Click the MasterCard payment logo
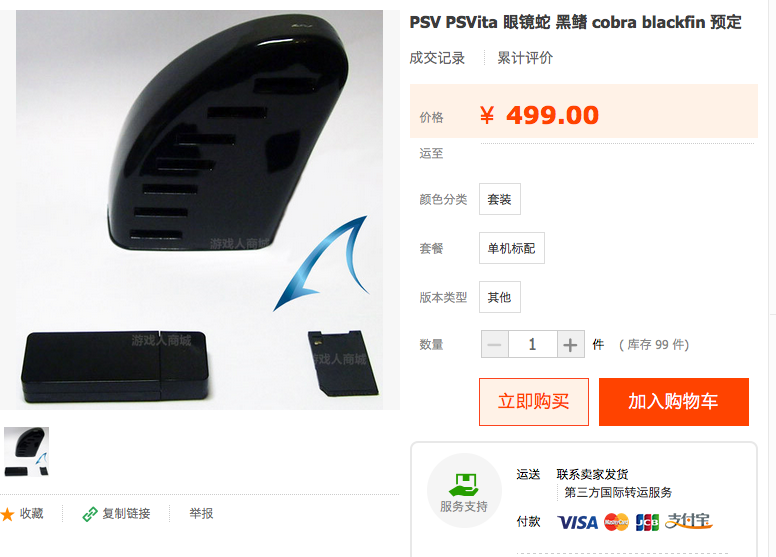 click(x=616, y=522)
